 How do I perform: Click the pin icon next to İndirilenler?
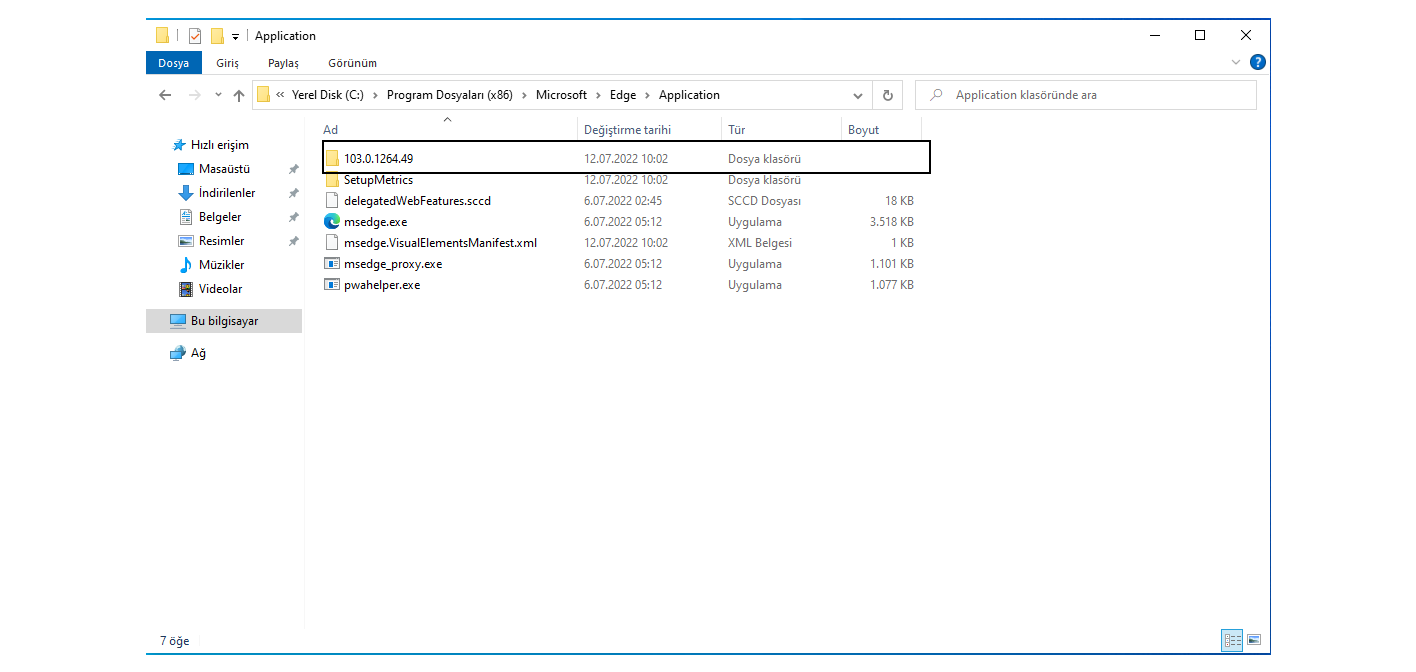pyautogui.click(x=293, y=194)
